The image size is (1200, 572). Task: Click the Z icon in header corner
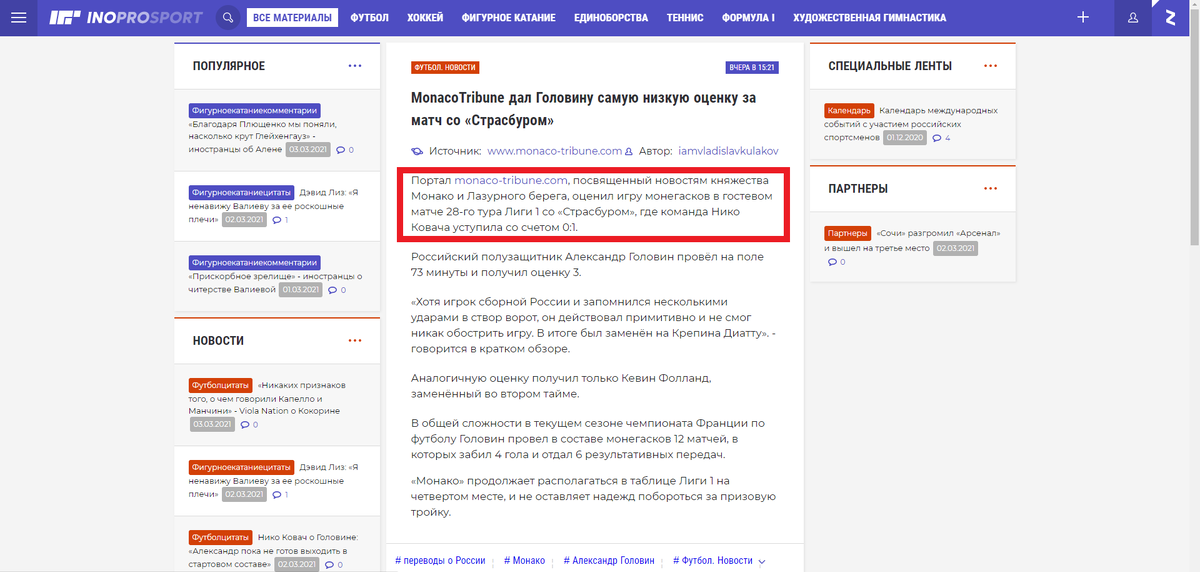(x=1169, y=18)
